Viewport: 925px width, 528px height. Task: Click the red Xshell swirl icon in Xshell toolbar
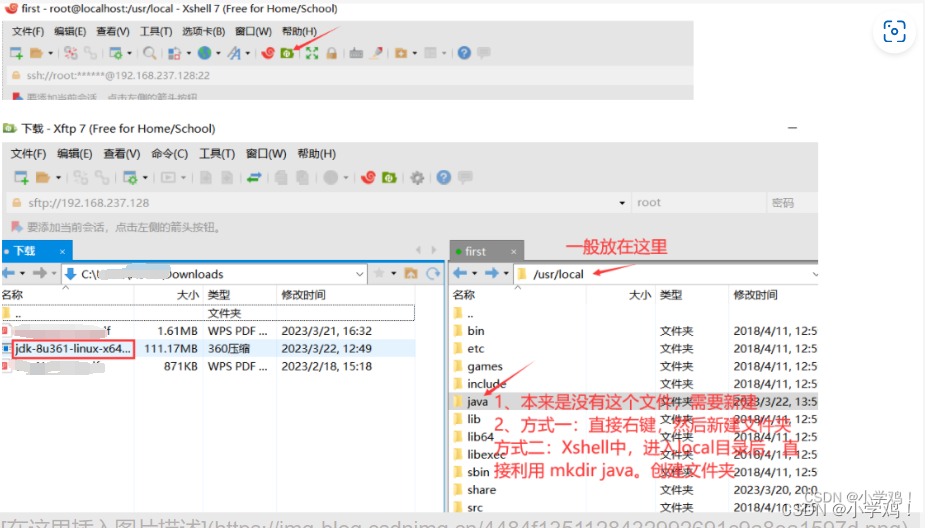tap(268, 53)
